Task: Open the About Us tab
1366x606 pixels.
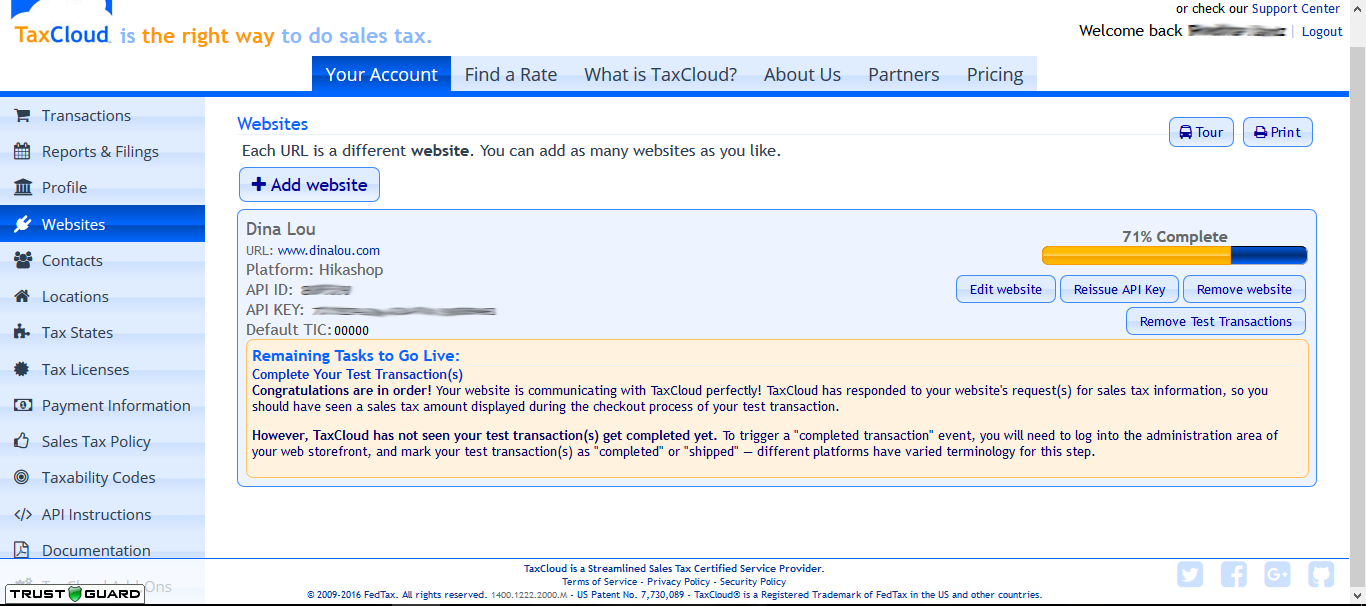Action: click(802, 74)
